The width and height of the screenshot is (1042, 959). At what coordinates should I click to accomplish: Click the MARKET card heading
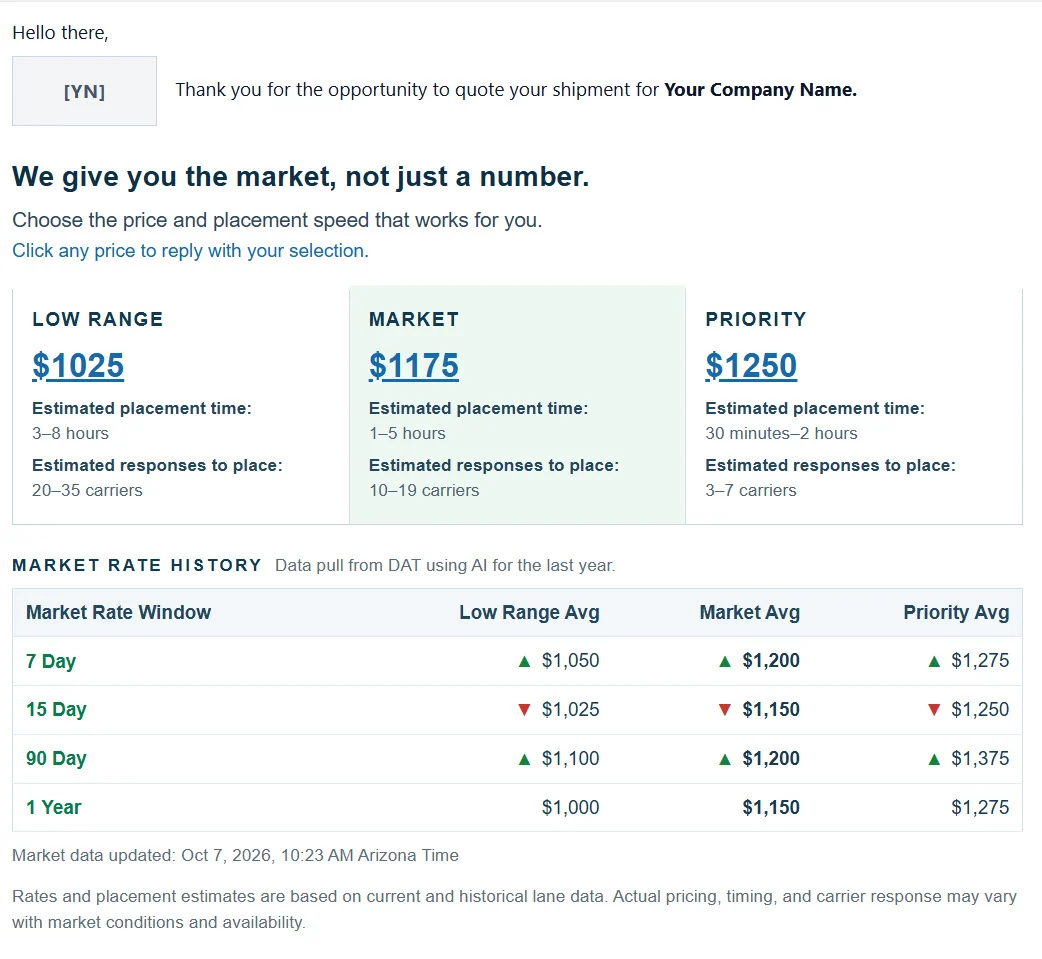tap(413, 319)
